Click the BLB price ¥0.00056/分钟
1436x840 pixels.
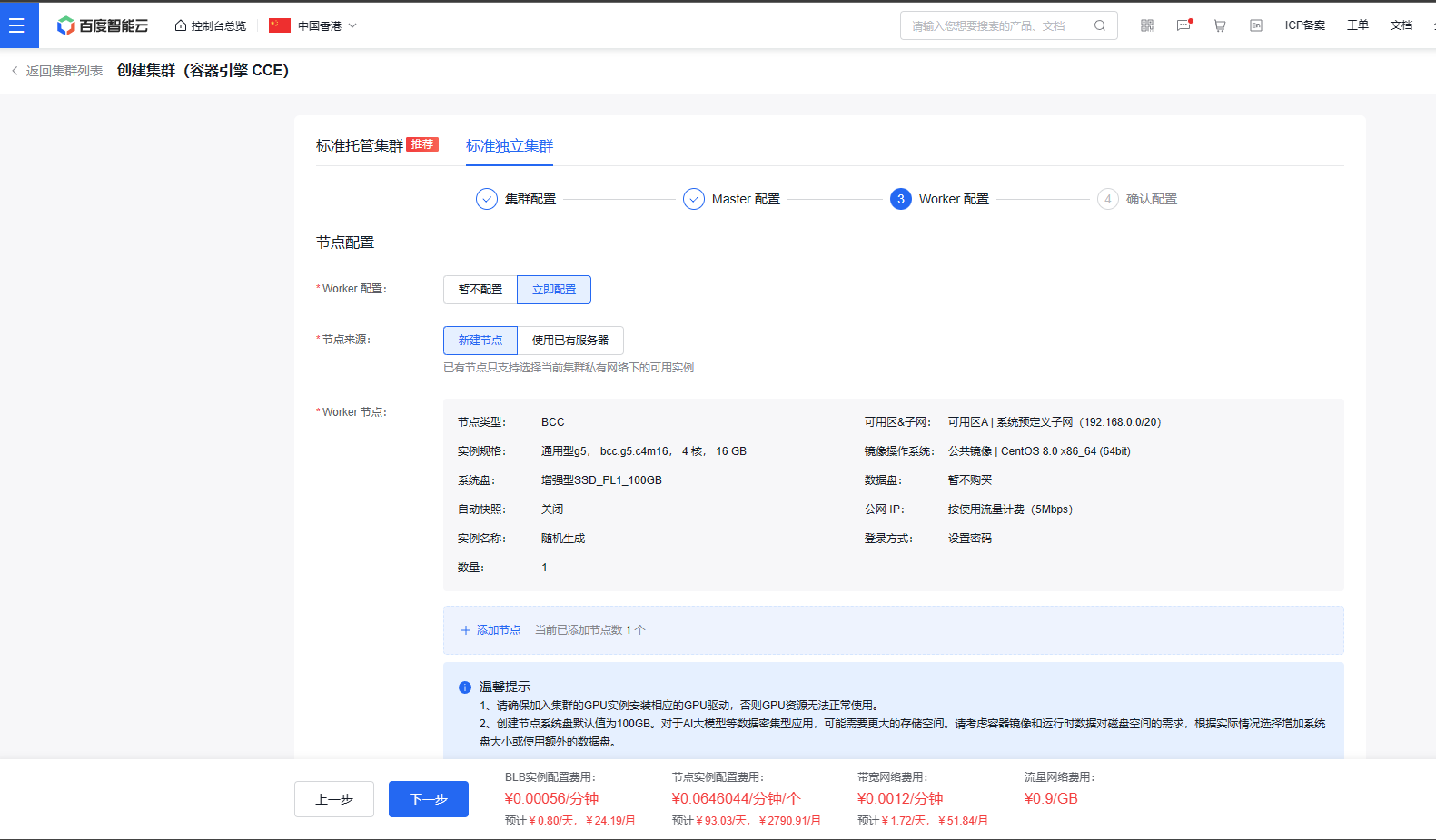[551, 799]
